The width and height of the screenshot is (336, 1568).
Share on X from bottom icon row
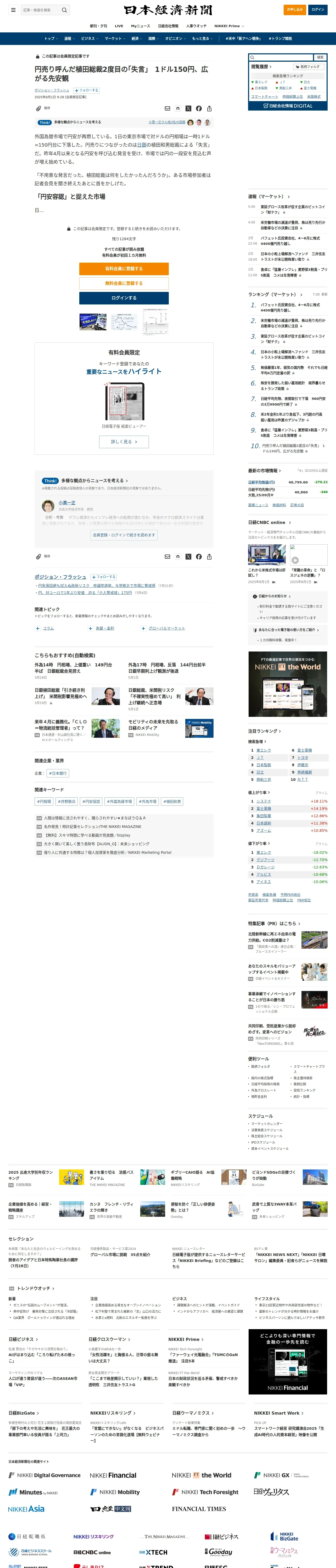[x=188, y=556]
